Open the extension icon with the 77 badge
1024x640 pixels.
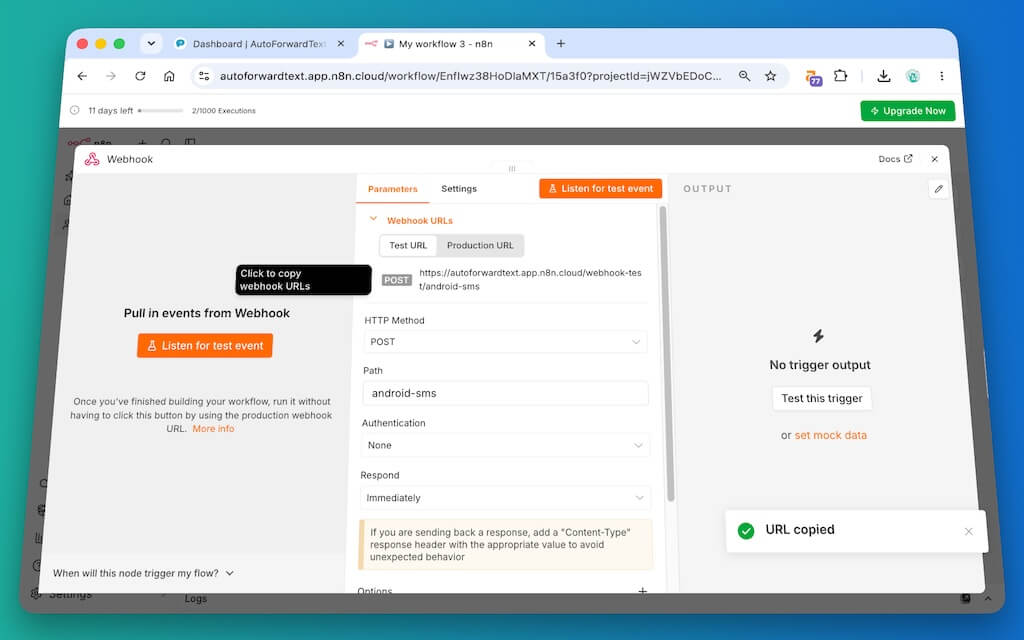[813, 78]
